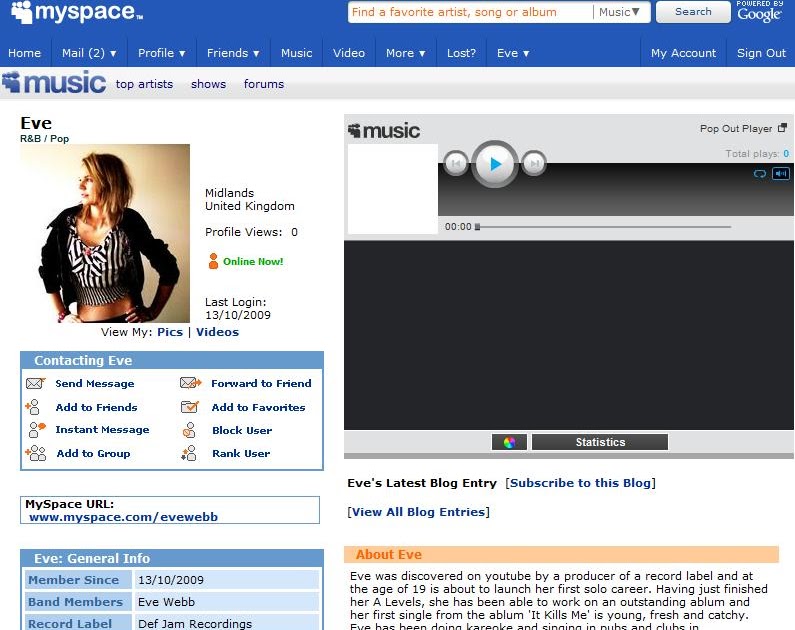Open the Statistics panel in player
The height and width of the screenshot is (630, 795).
[600, 442]
